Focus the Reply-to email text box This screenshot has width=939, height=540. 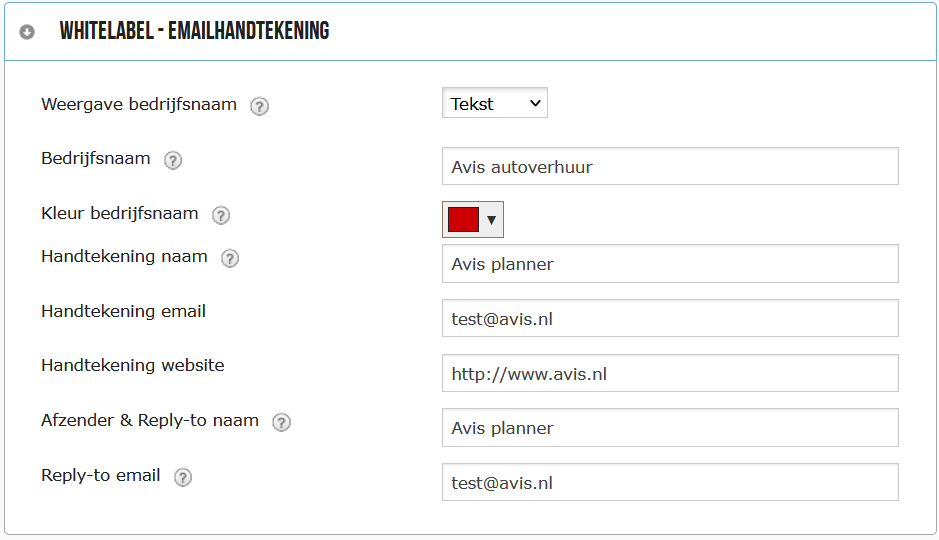click(670, 483)
